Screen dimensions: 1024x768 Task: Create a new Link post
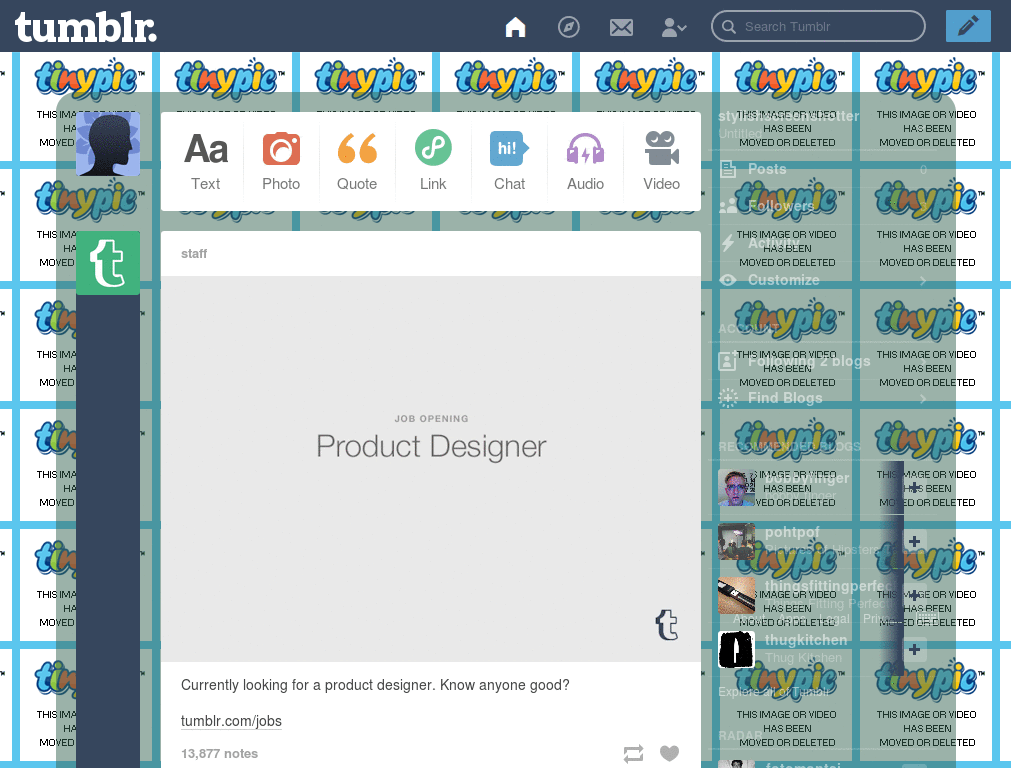[x=433, y=161]
